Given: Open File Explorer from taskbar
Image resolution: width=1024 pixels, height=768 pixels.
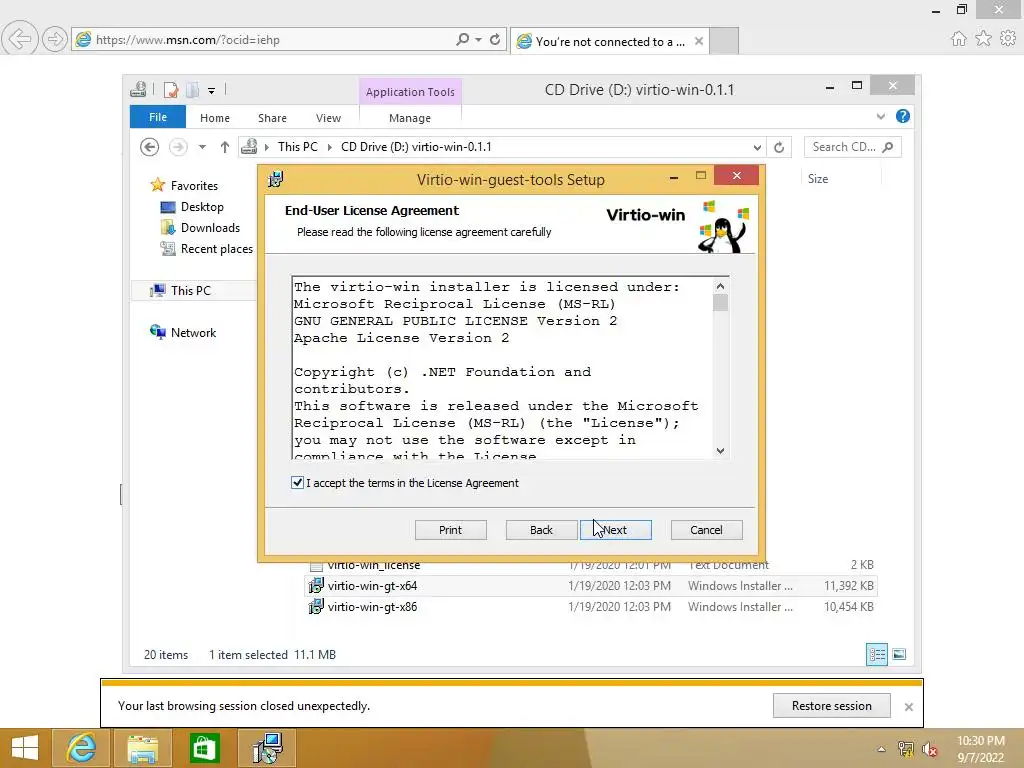Looking at the screenshot, I should (142, 748).
